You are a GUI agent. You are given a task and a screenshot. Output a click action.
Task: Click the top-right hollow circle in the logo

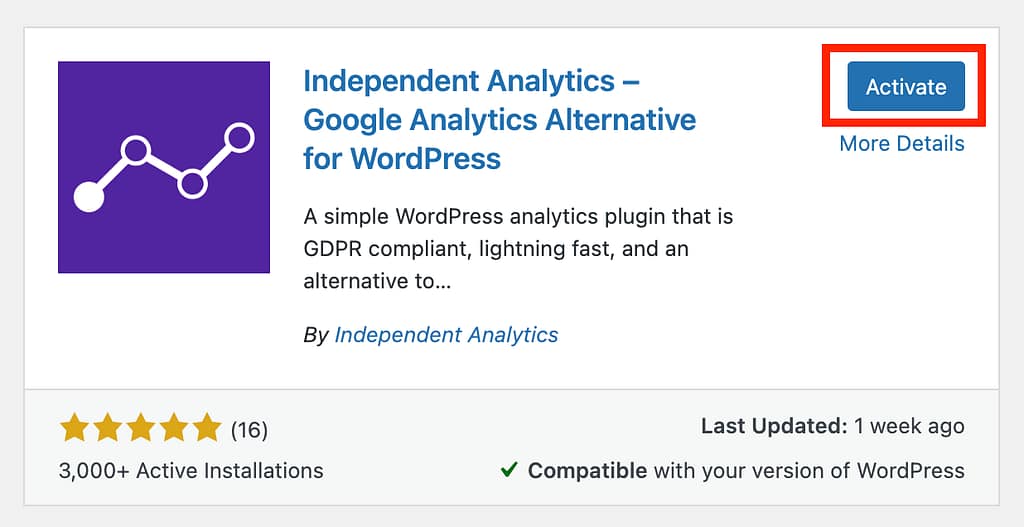(239, 136)
